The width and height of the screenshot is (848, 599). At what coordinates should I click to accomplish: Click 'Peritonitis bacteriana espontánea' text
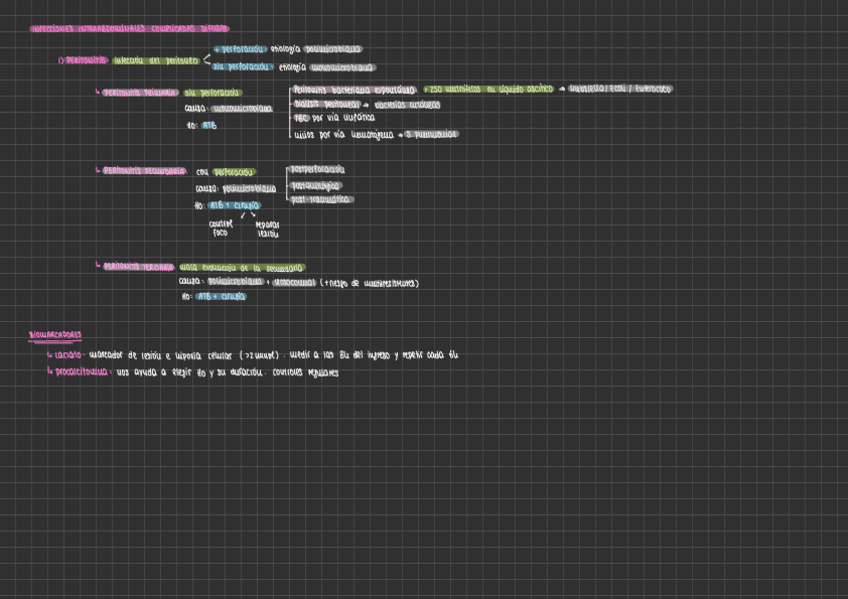[x=354, y=90]
